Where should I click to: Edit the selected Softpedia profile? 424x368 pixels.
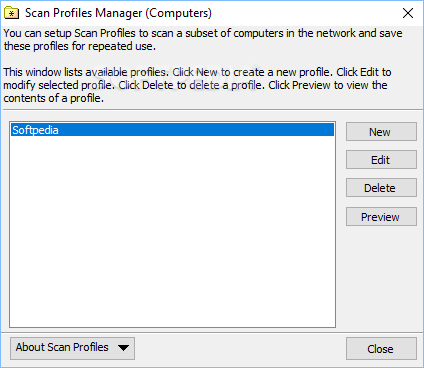(381, 160)
